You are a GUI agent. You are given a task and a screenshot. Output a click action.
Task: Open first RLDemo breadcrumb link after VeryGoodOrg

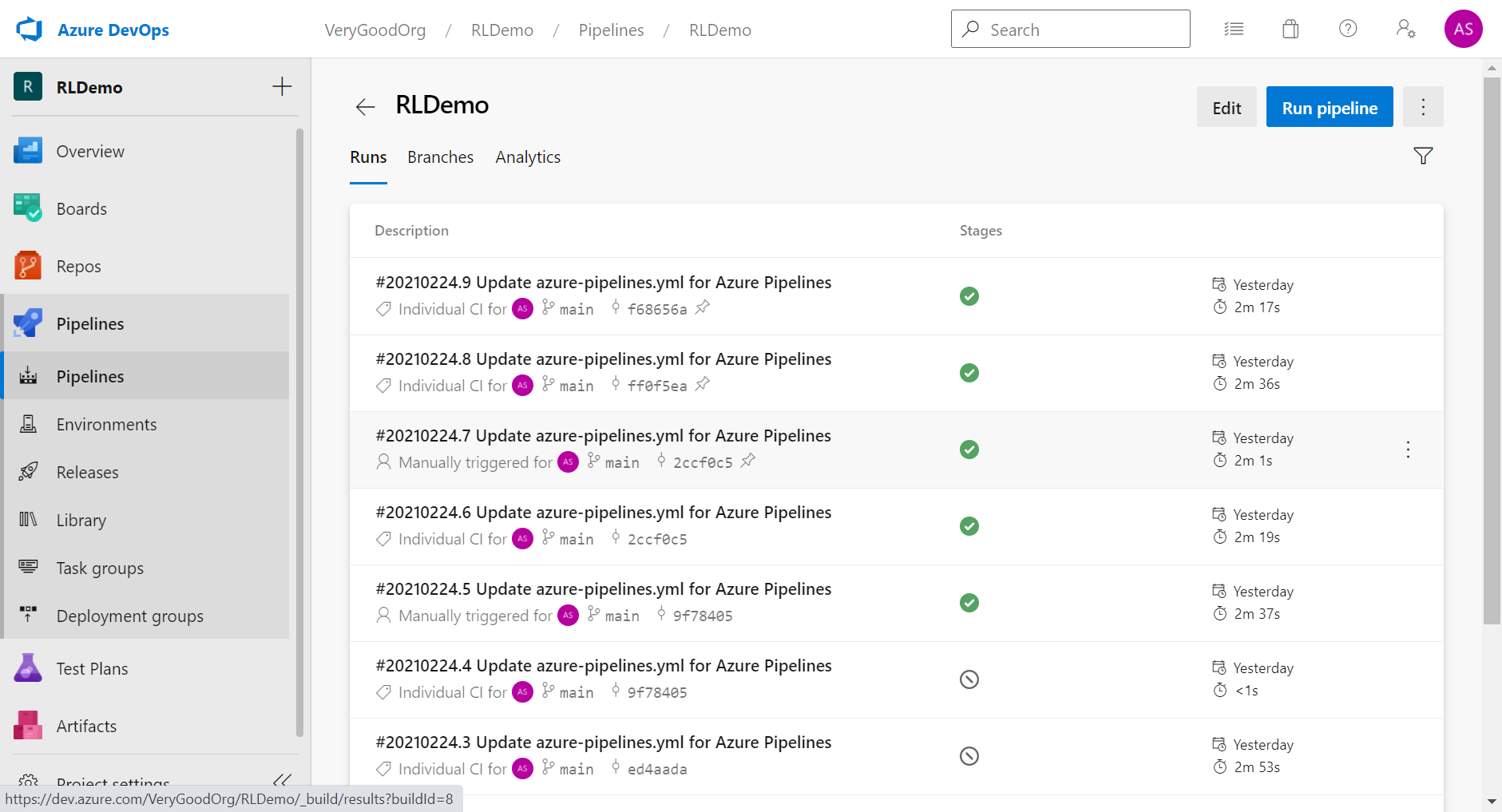point(501,30)
